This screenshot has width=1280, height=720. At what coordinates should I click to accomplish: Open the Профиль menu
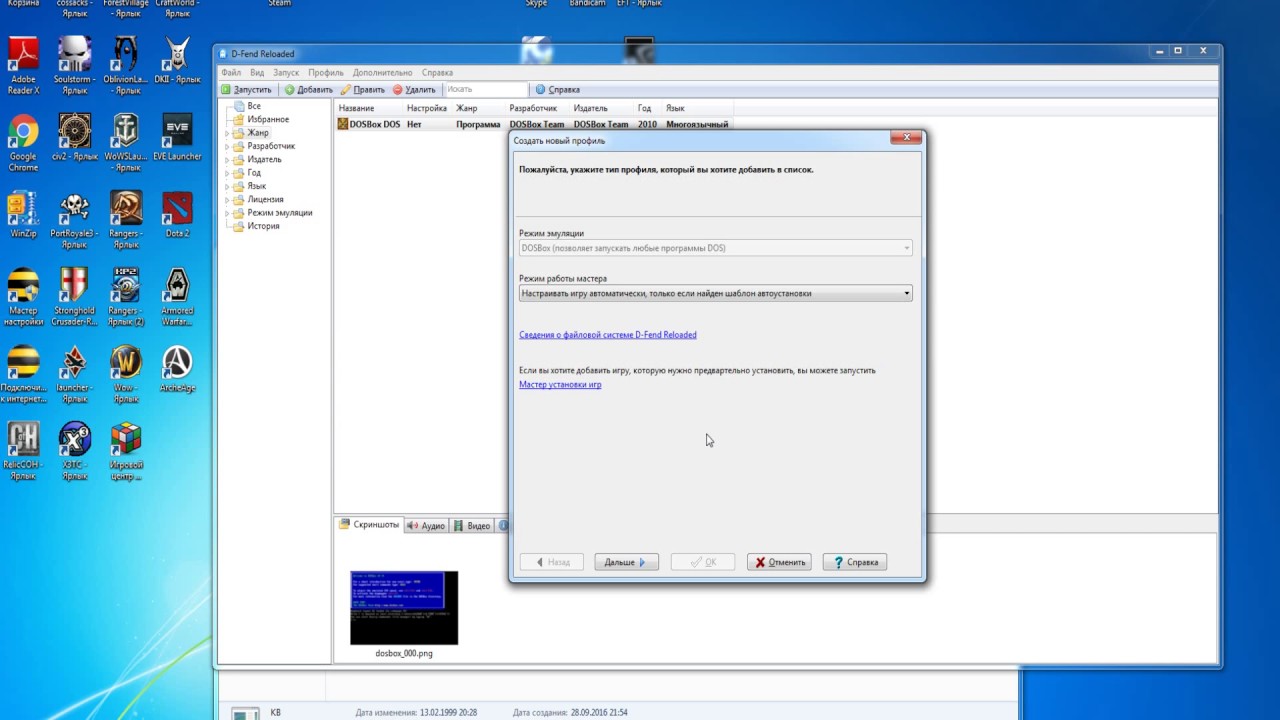[x=326, y=73]
